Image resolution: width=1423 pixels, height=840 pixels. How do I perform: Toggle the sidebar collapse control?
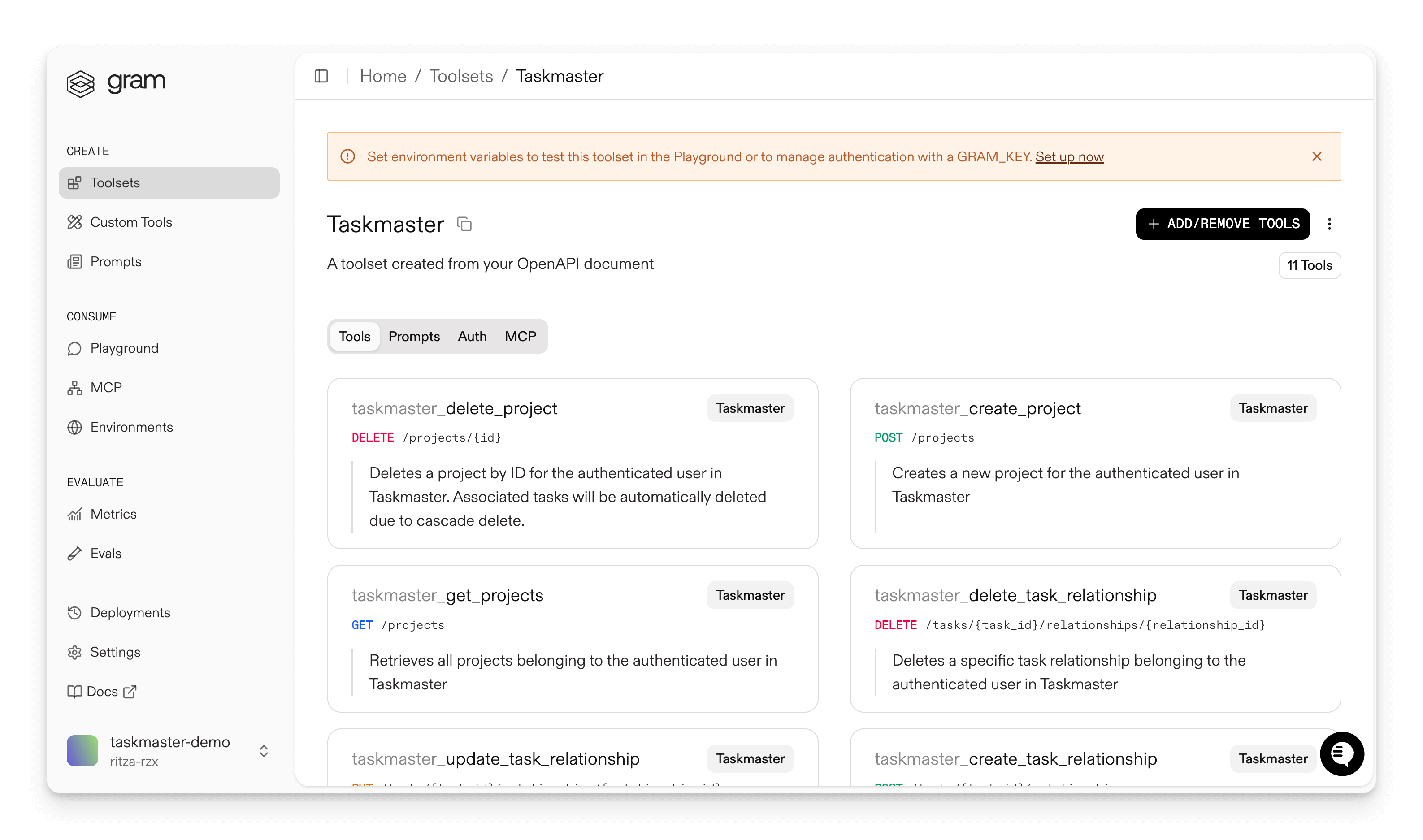(321, 76)
